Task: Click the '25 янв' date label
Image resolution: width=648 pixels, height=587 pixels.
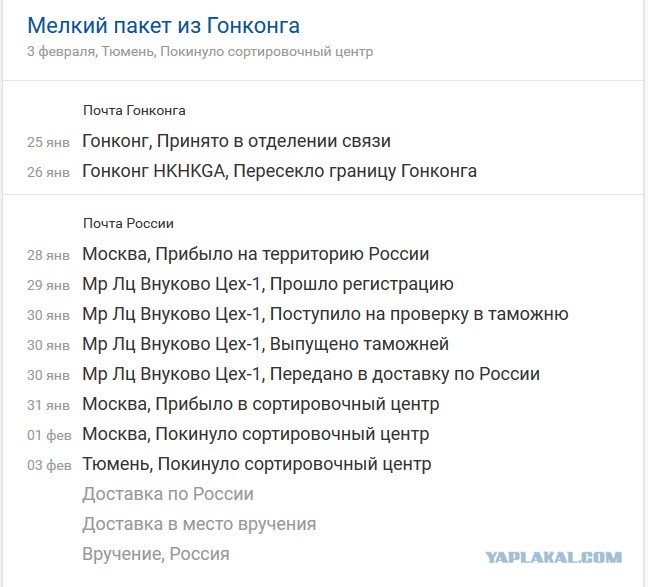Action: (x=48, y=142)
